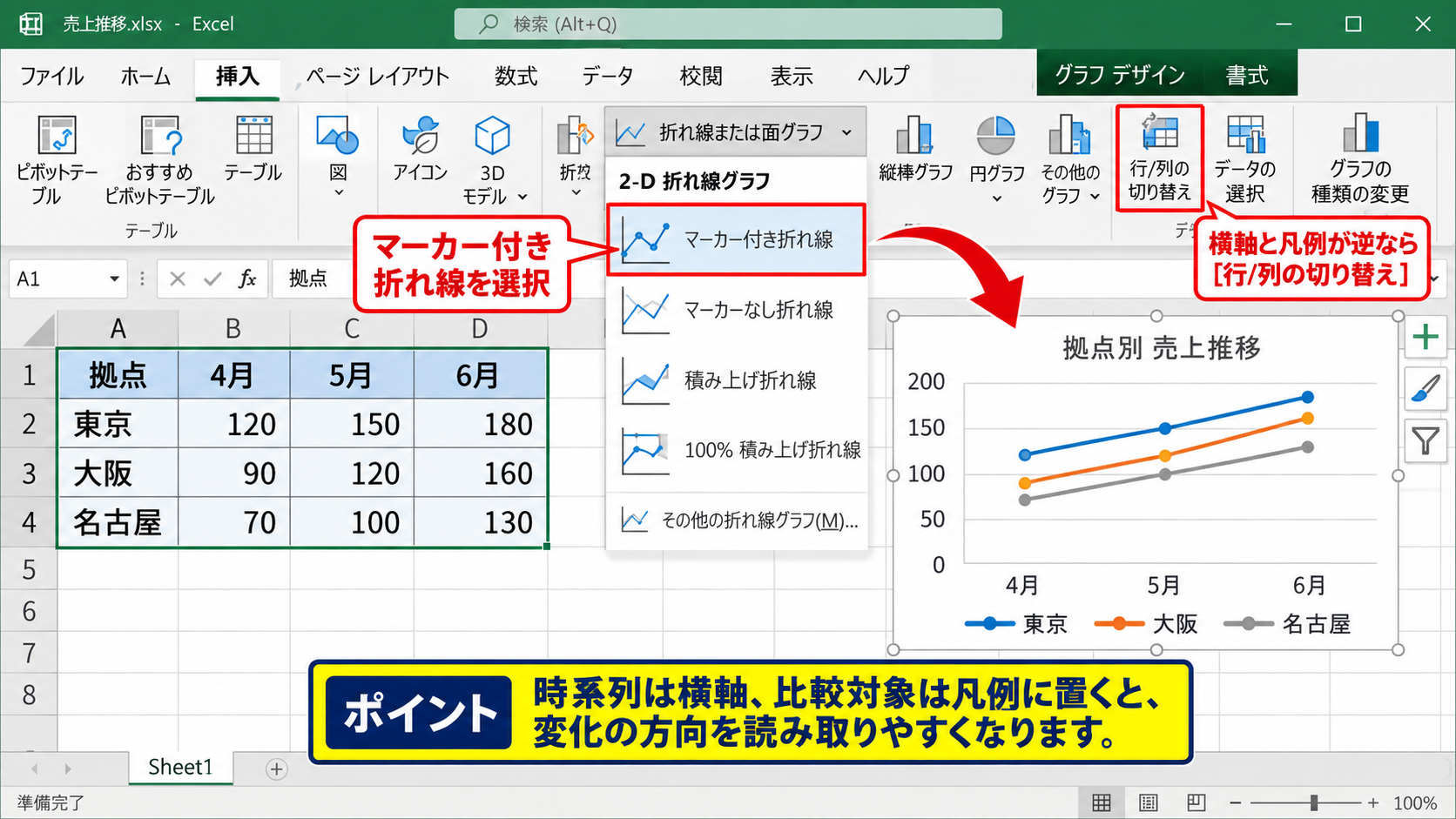
Task: Open the 書式 tab
Action: pos(1247,75)
